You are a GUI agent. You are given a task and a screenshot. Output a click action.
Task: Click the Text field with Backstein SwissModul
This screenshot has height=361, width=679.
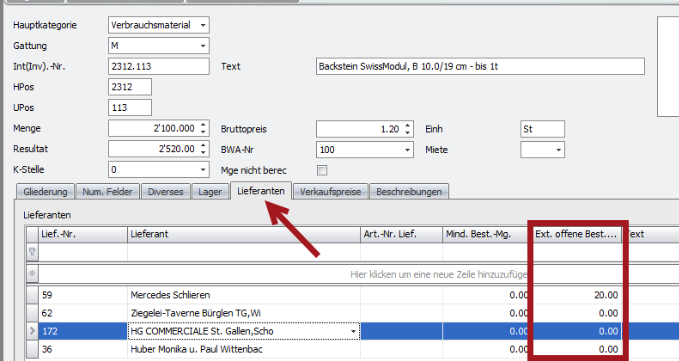coord(480,67)
